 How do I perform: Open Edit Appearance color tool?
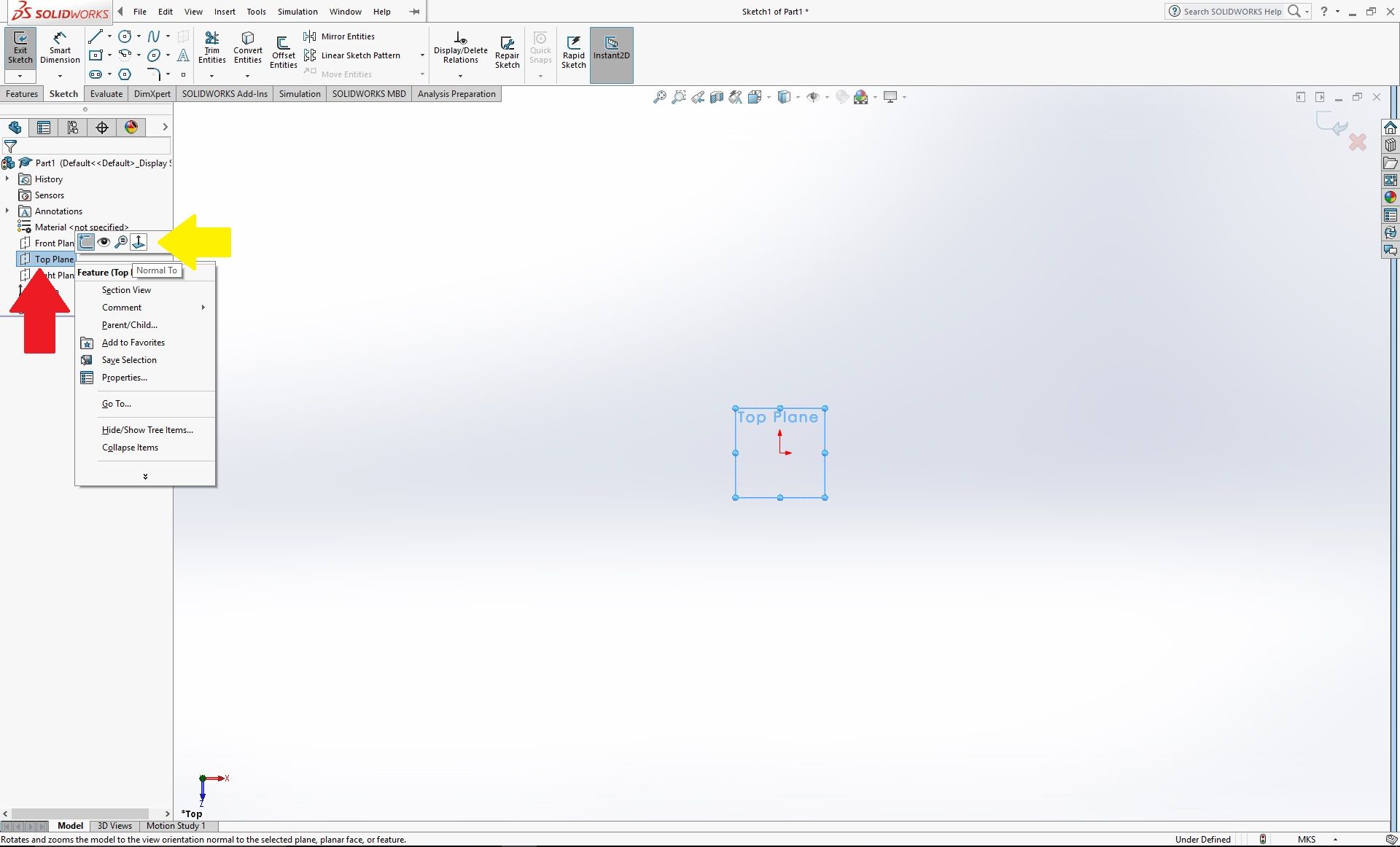863,96
